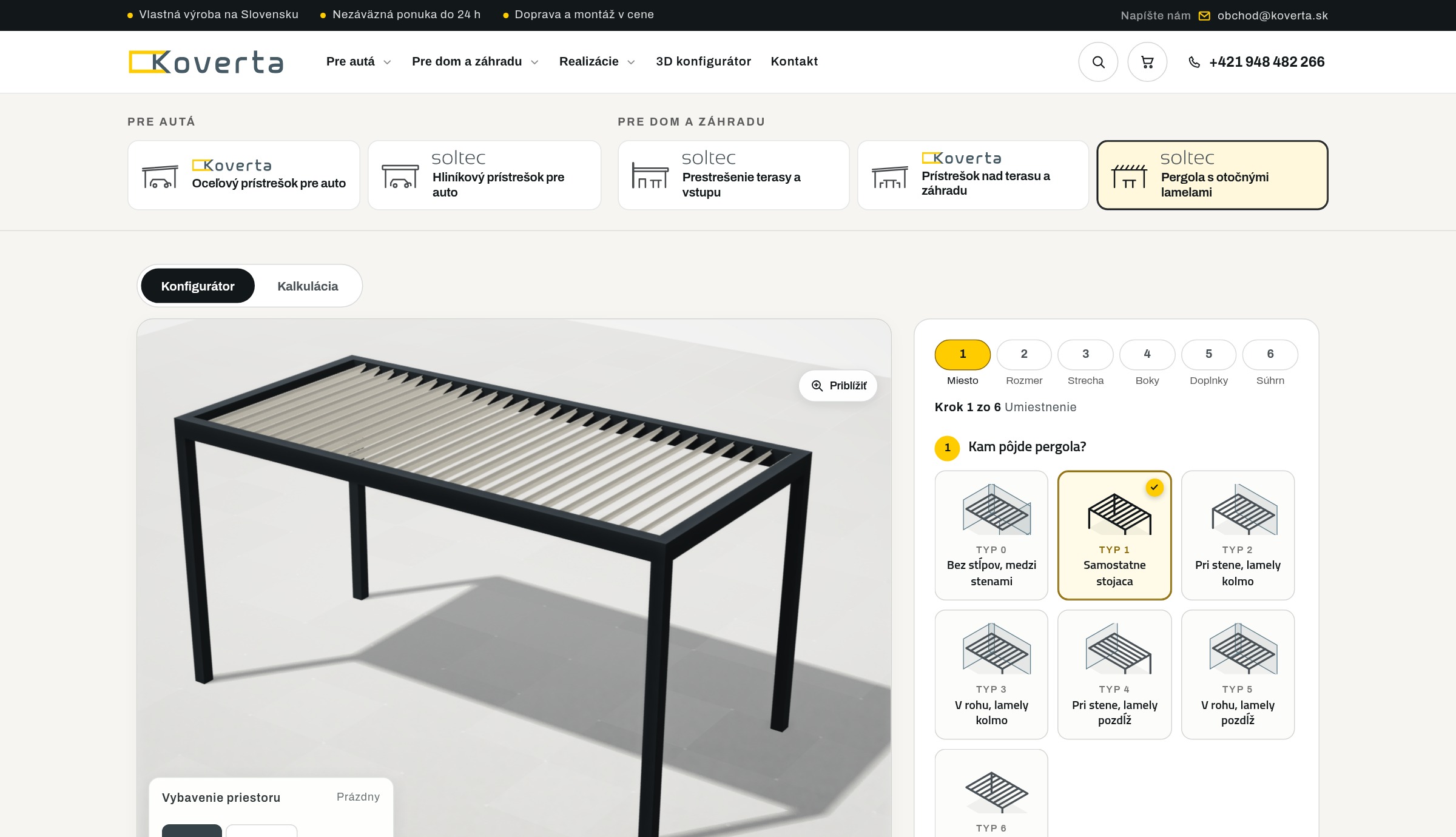
Task: Click obchod@koverta.sk email link
Action: (1272, 16)
